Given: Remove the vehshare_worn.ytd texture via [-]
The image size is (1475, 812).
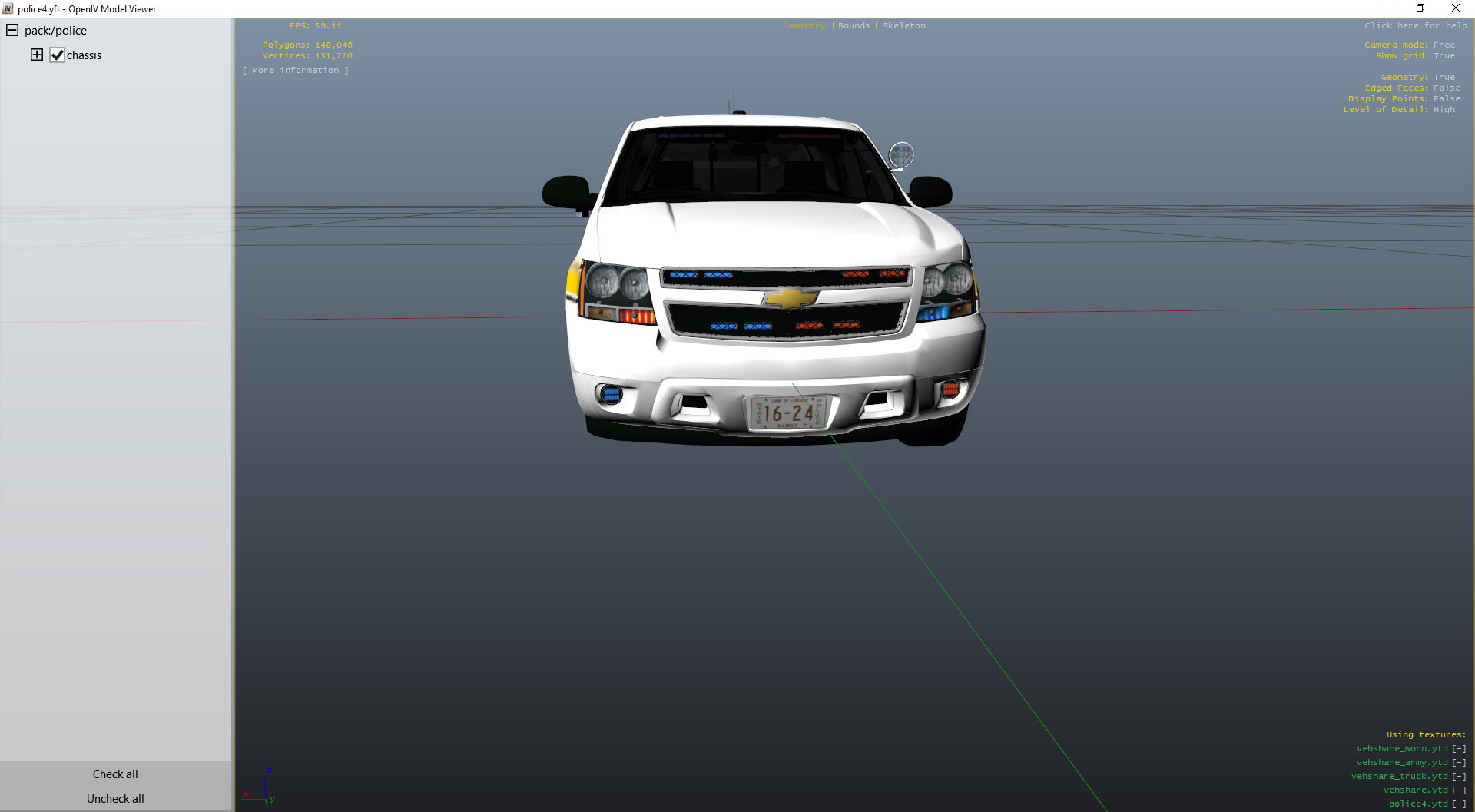Looking at the screenshot, I should [1459, 749].
